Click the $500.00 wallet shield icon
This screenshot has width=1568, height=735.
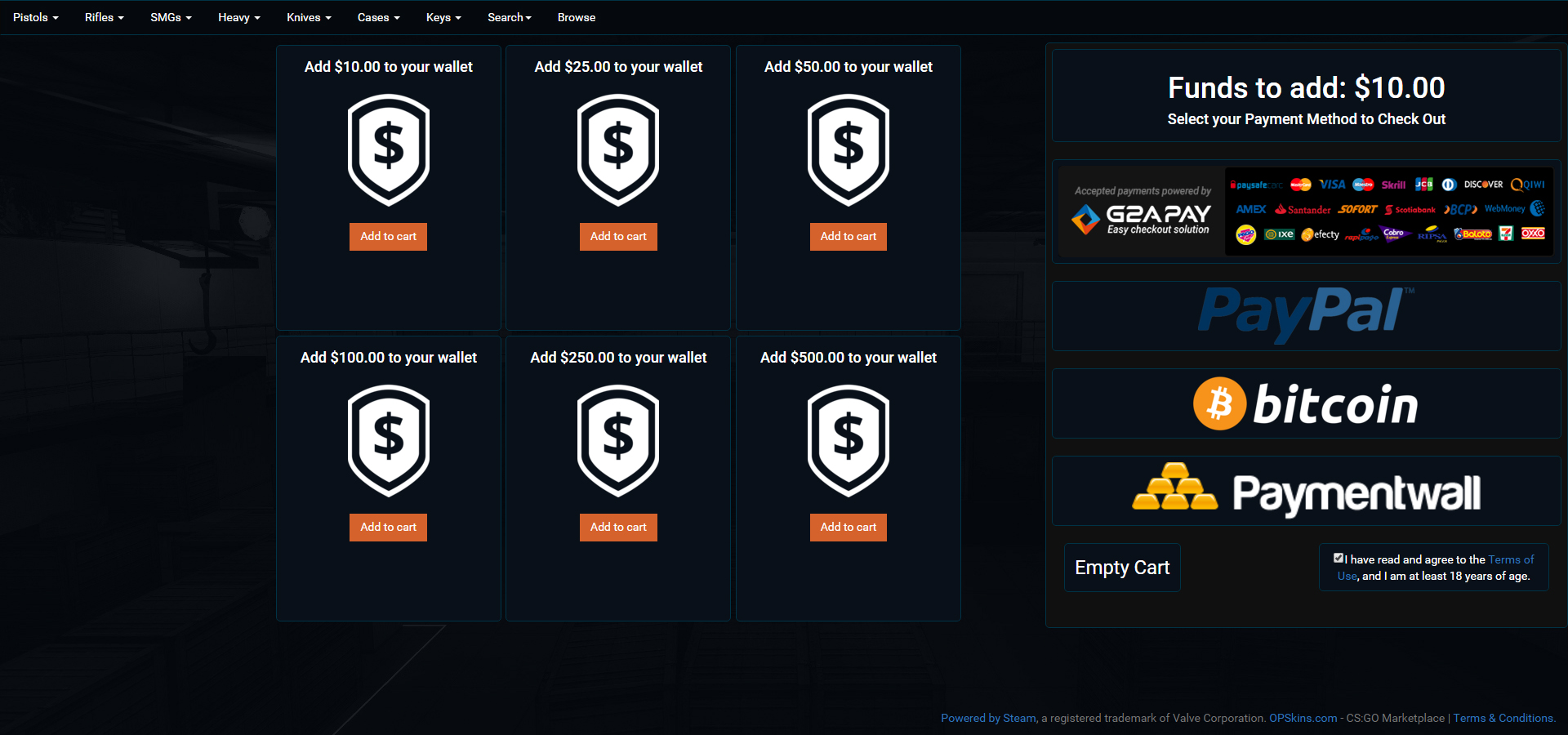(x=848, y=440)
